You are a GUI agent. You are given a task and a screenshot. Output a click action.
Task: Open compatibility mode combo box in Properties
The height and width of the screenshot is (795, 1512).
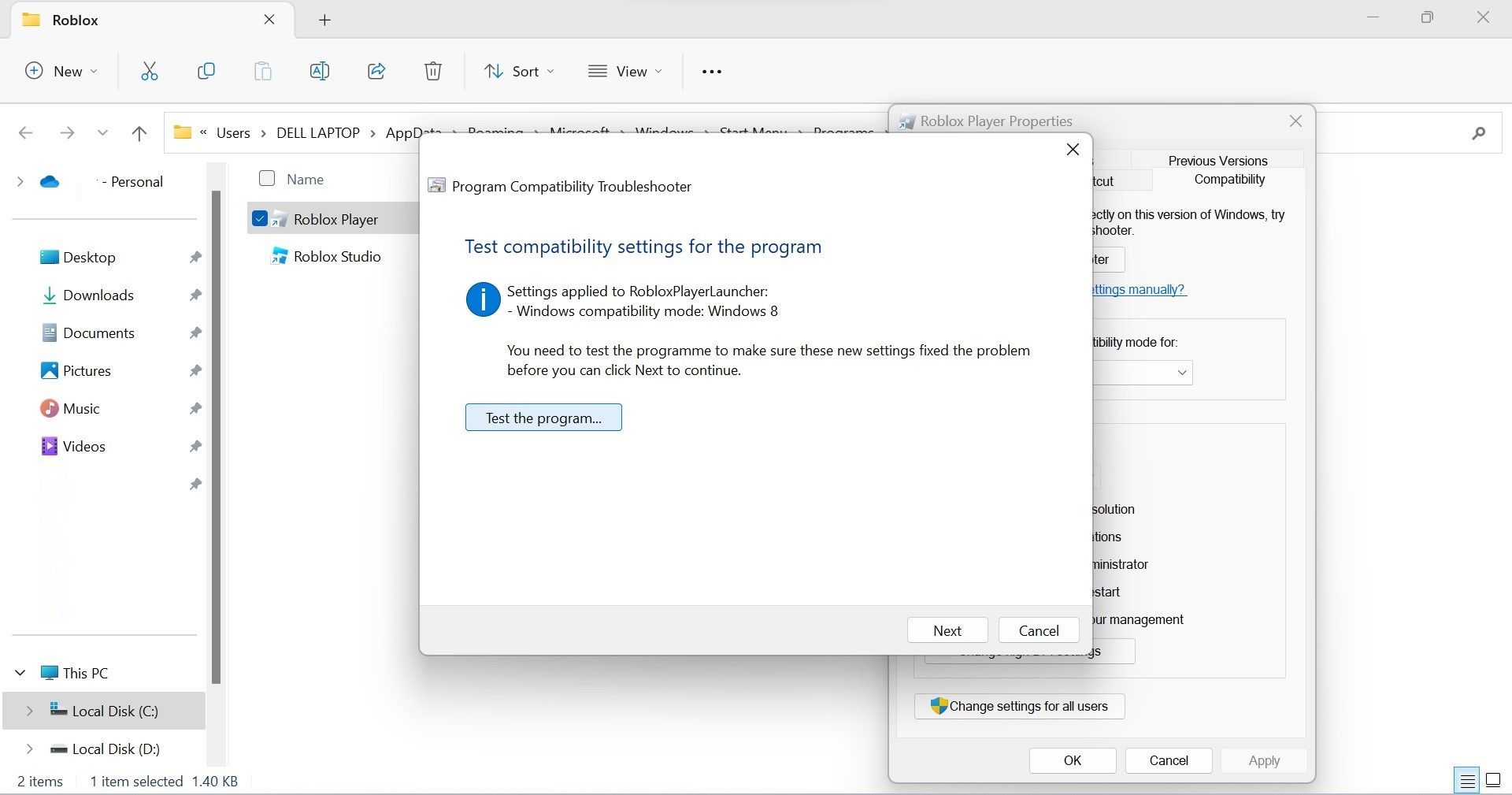[x=1143, y=372]
